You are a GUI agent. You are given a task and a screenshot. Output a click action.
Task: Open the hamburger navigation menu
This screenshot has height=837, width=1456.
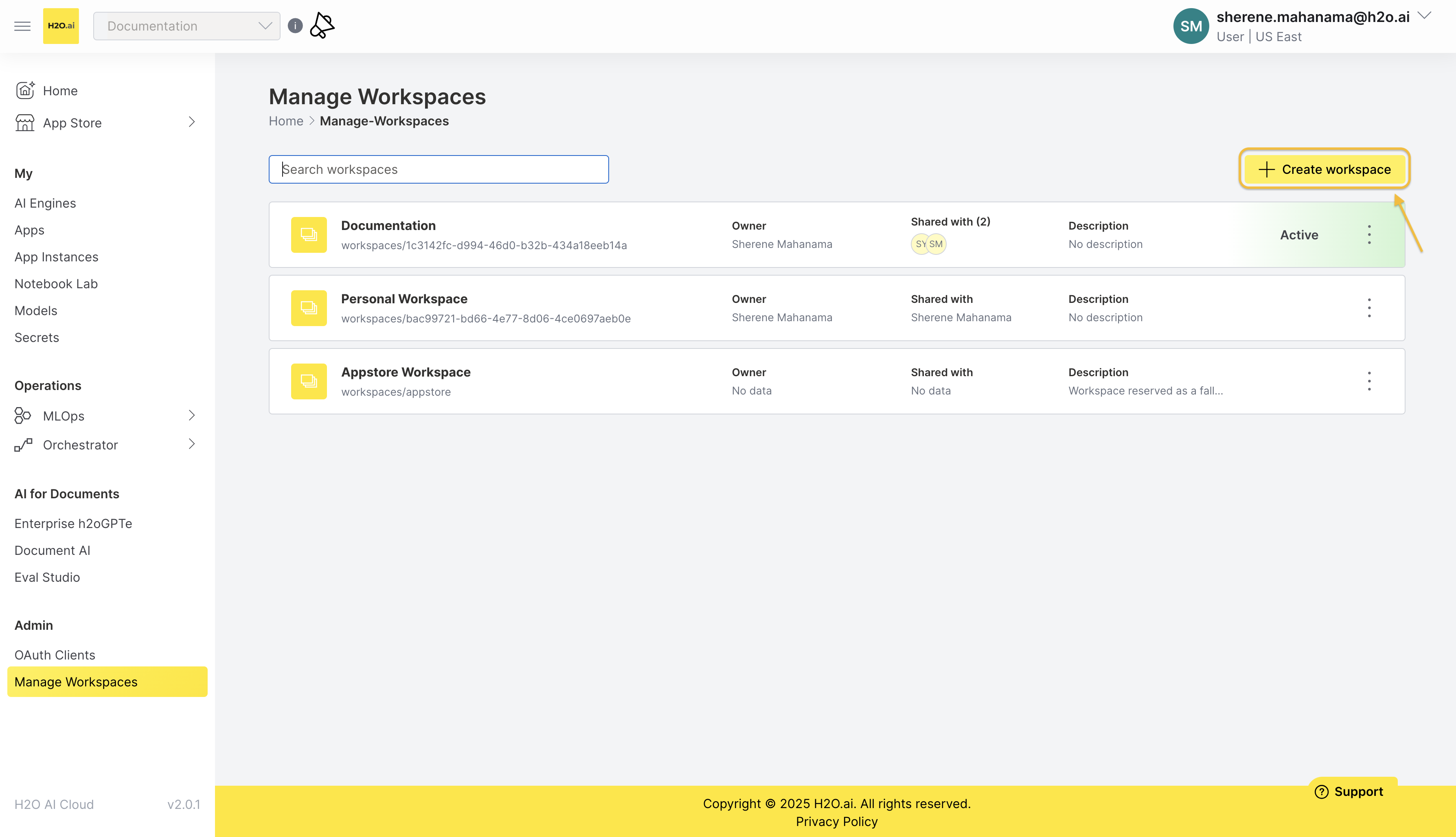pyautogui.click(x=22, y=26)
